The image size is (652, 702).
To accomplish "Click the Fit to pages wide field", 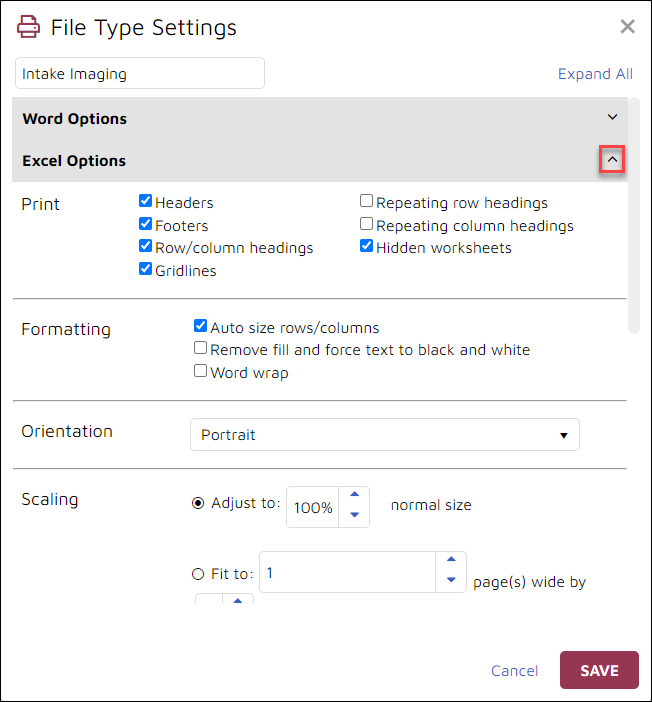I will click(x=347, y=572).
